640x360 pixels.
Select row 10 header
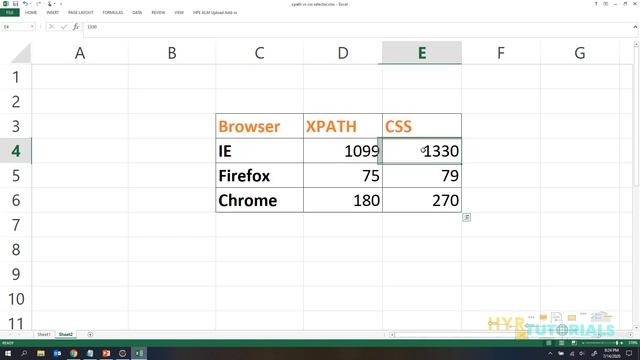click(16, 299)
